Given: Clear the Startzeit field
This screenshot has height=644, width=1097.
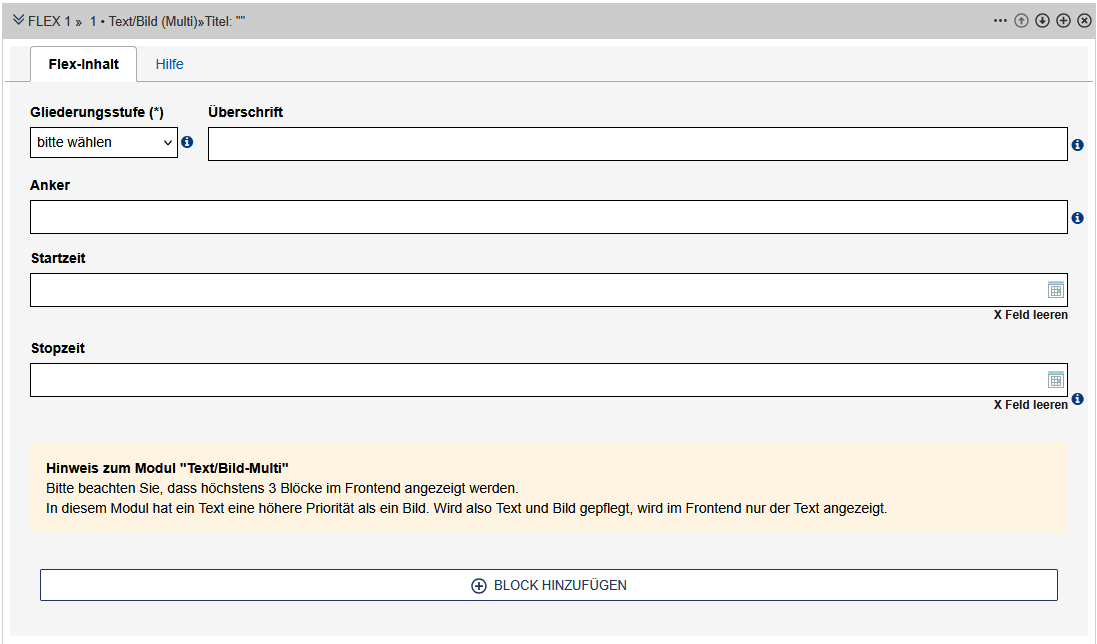Looking at the screenshot, I should click(x=1030, y=315).
